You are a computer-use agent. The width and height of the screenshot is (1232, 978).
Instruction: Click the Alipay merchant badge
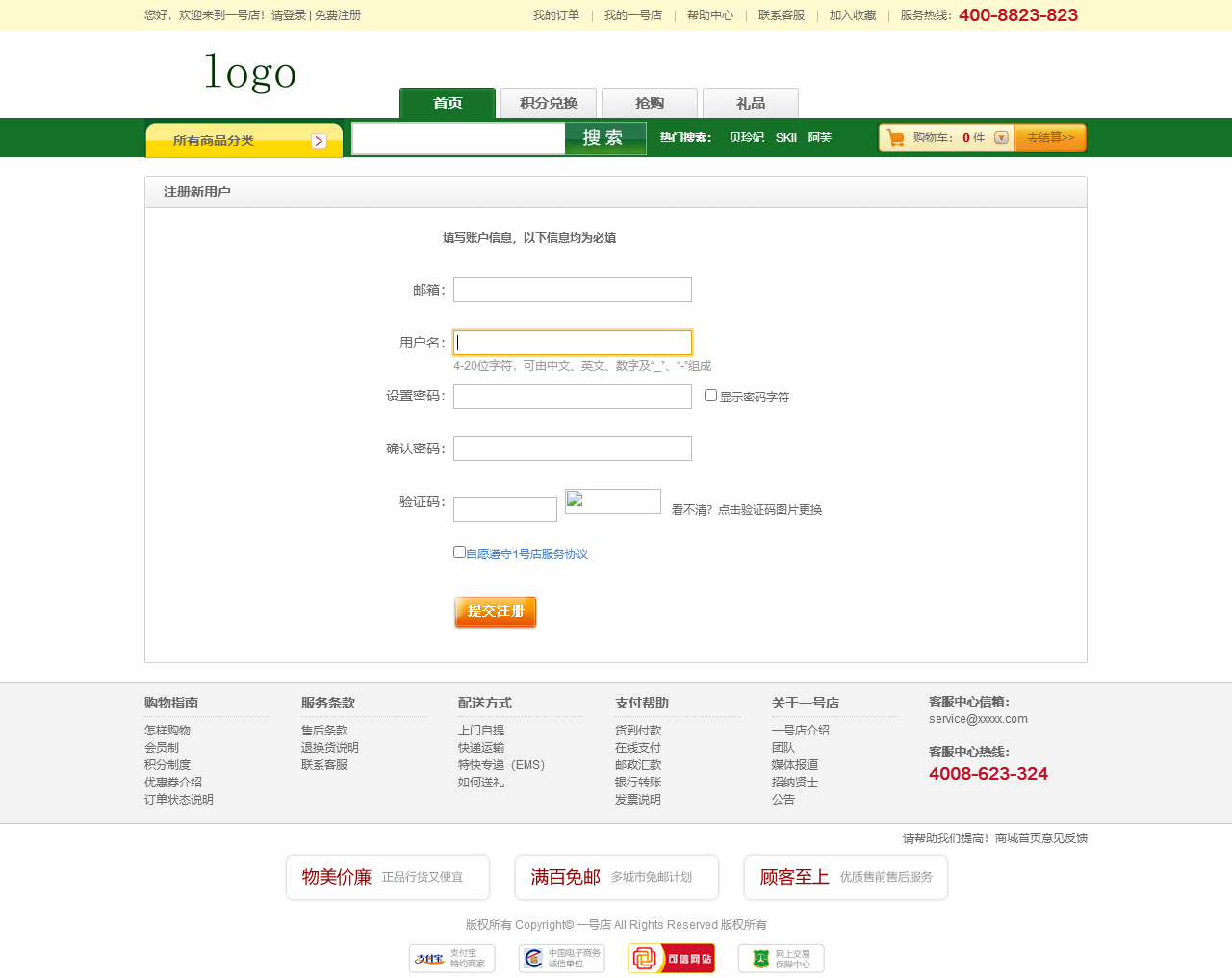pos(451,958)
